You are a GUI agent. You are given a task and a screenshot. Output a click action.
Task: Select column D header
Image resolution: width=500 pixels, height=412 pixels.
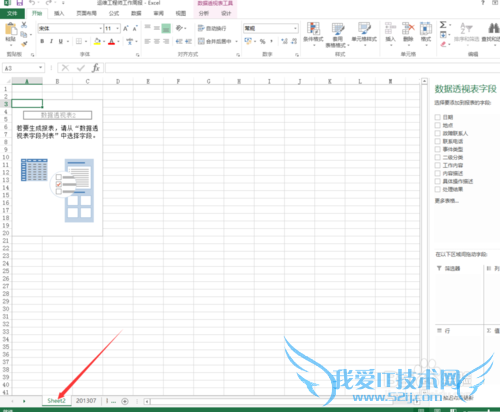pyautogui.click(x=118, y=81)
